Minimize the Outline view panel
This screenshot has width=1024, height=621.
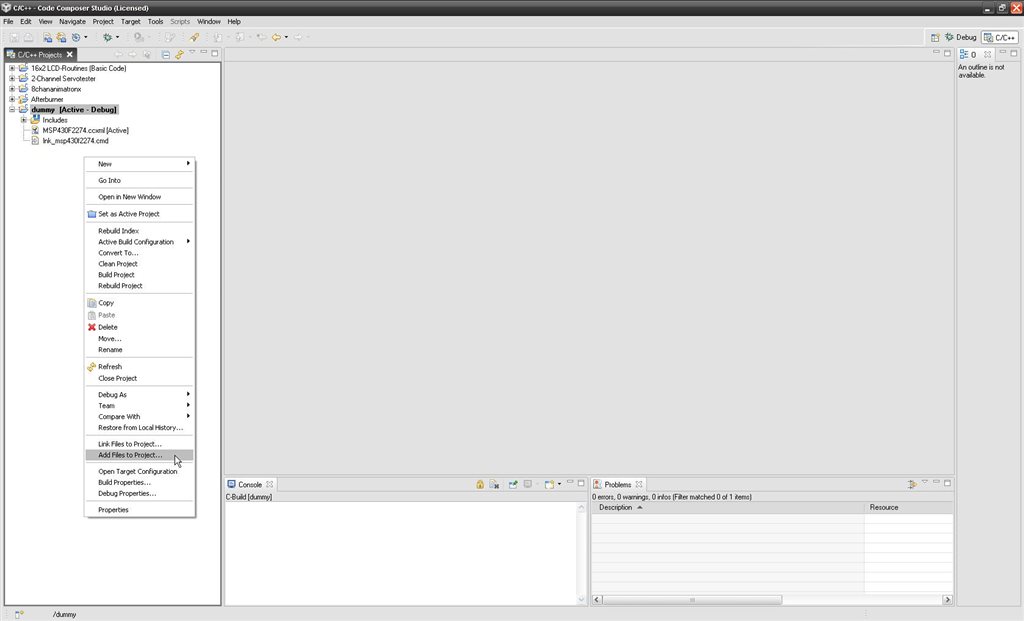click(x=1002, y=52)
